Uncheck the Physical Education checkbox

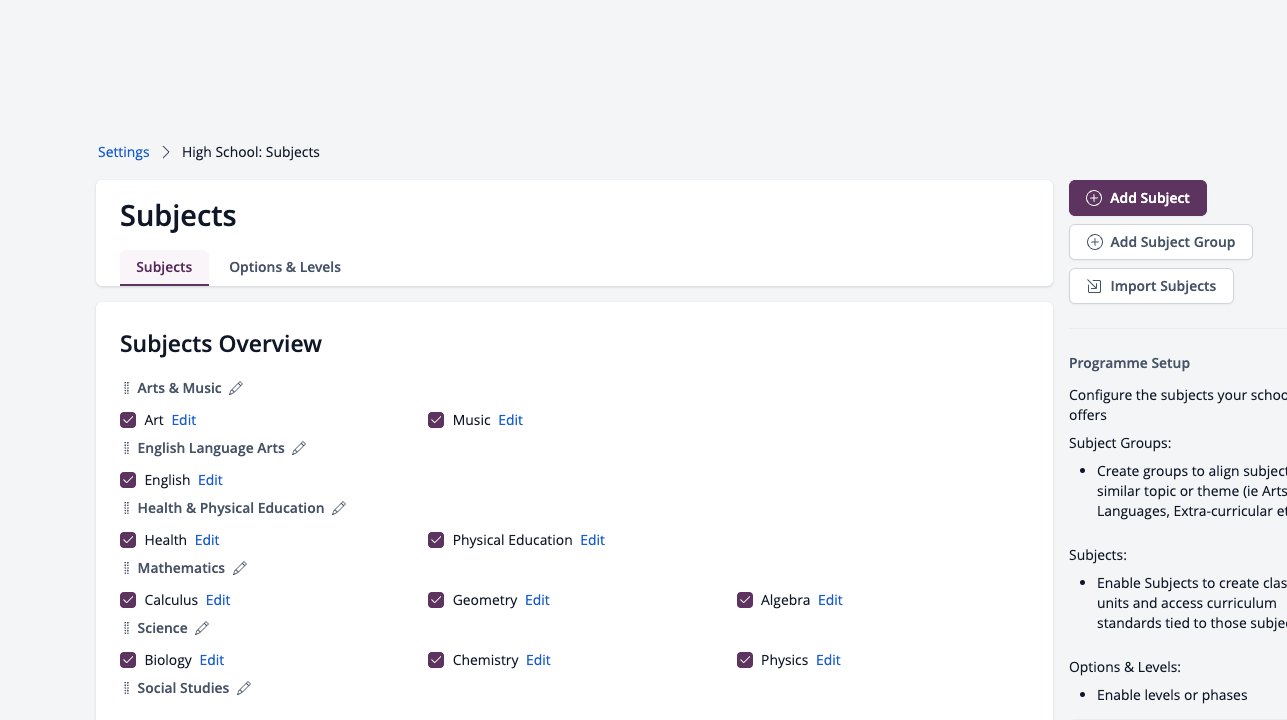(436, 540)
